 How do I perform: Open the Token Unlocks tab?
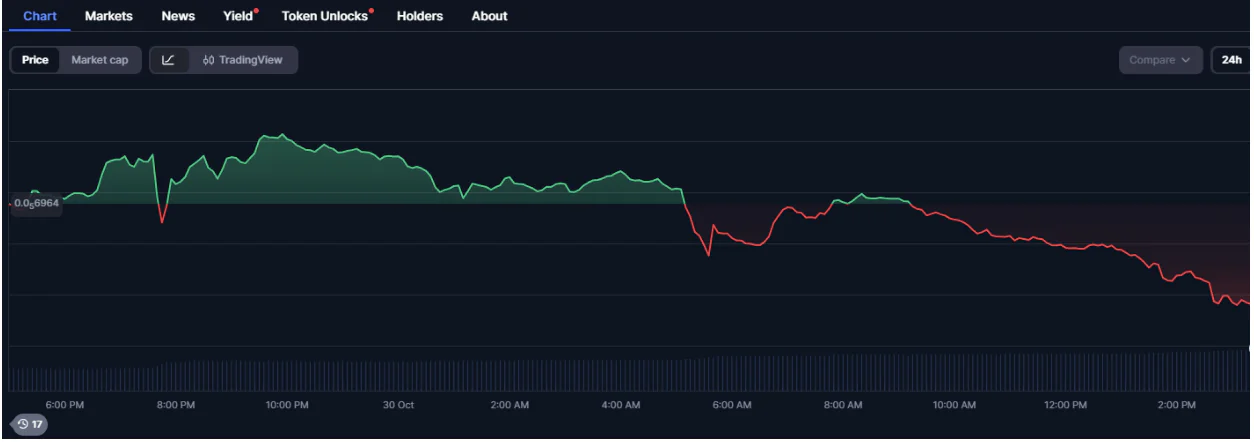point(325,16)
